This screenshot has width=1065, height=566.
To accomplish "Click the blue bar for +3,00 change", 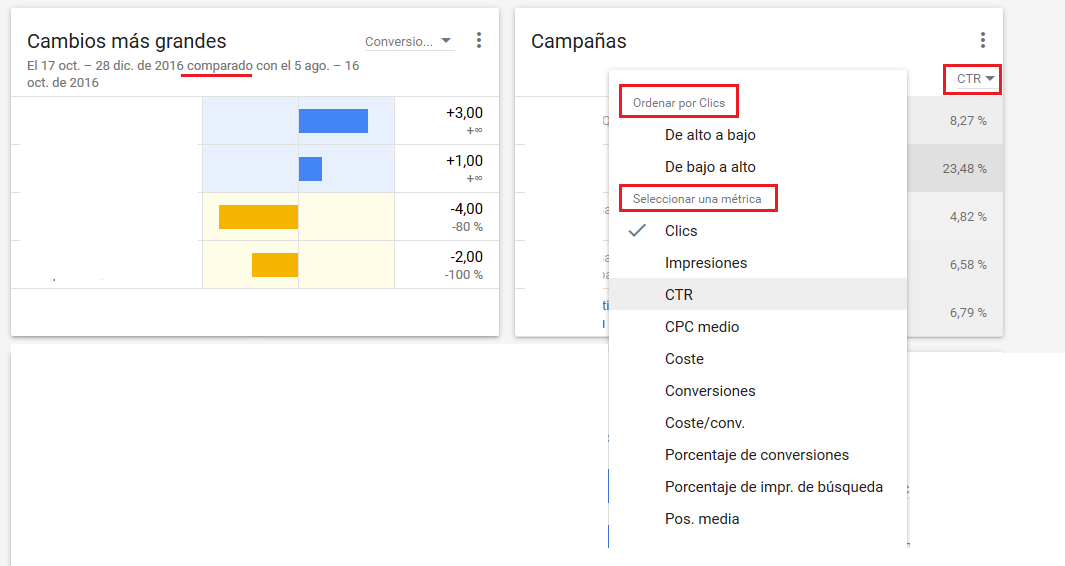I will click(x=333, y=121).
